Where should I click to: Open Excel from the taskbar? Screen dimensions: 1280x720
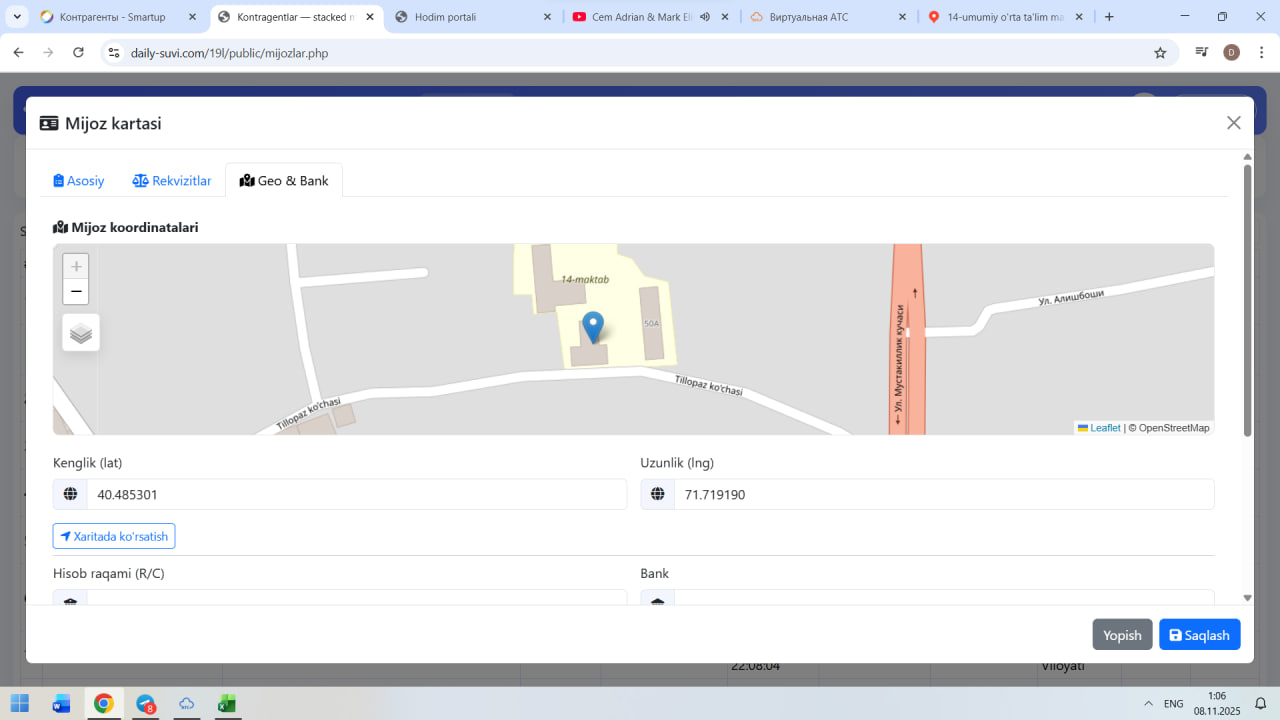(227, 703)
